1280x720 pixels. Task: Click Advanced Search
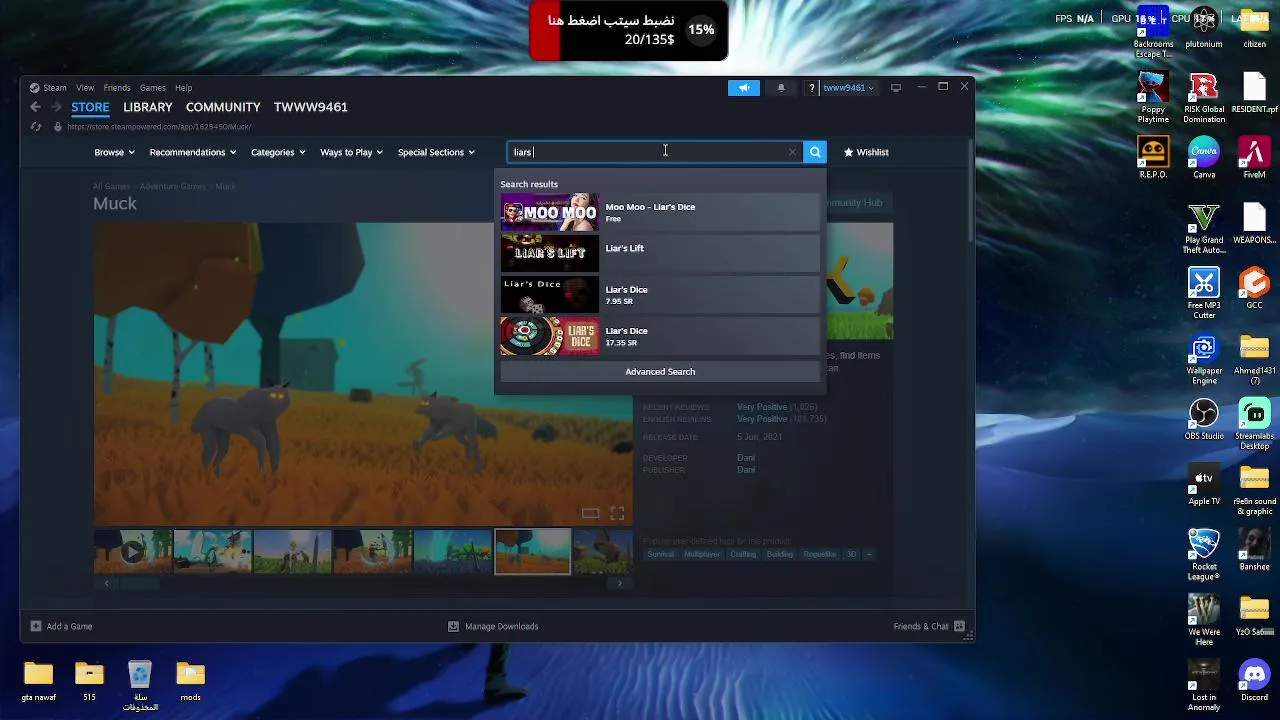tap(660, 372)
